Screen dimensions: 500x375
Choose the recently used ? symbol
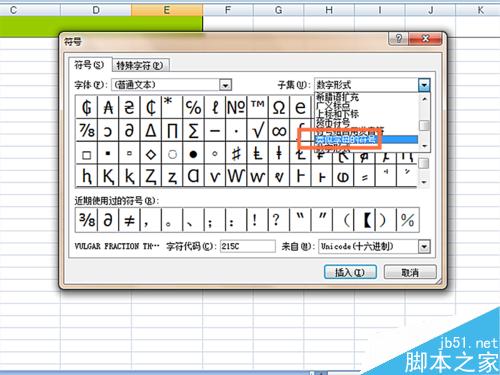click(x=279, y=220)
